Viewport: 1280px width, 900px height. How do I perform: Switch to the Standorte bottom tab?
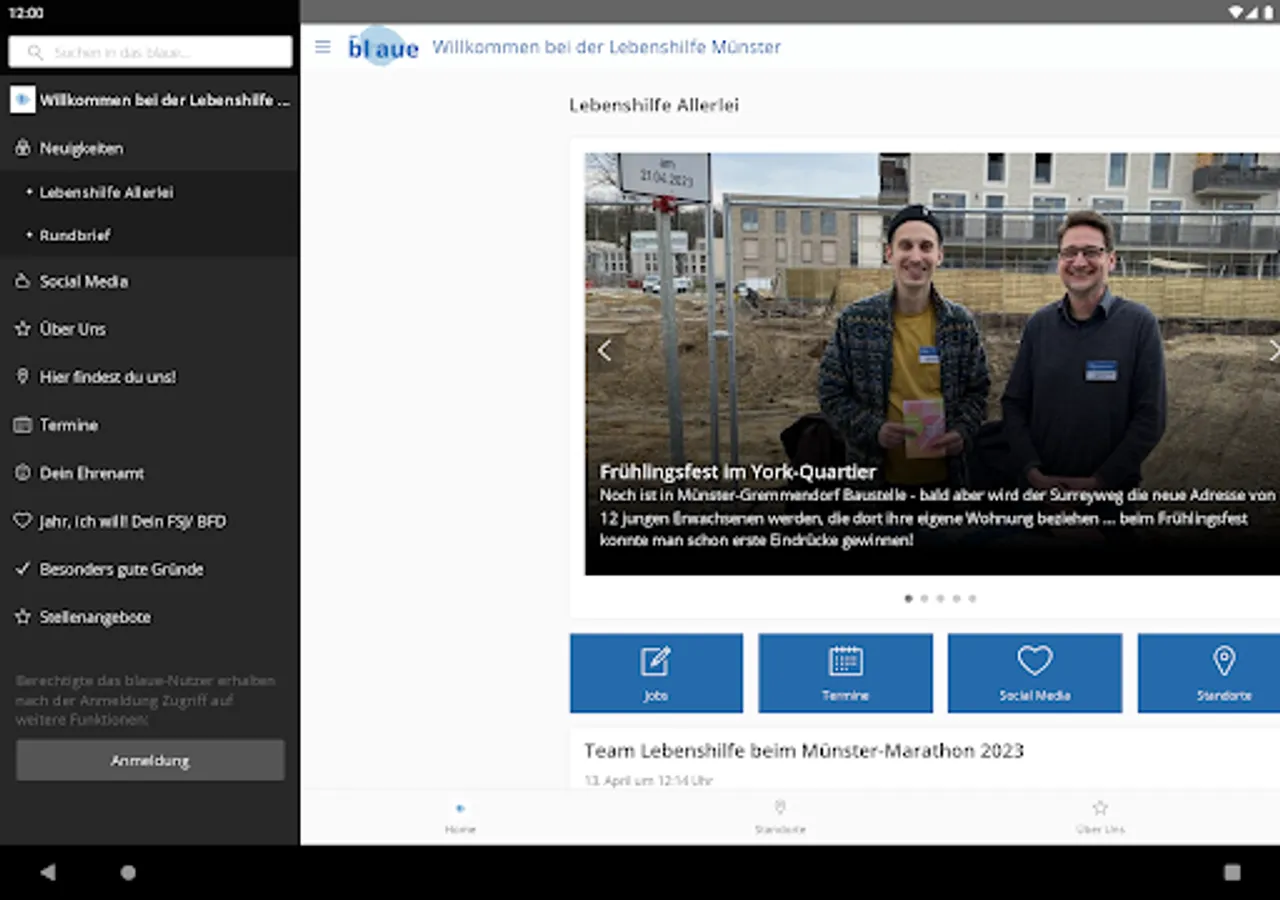780,817
